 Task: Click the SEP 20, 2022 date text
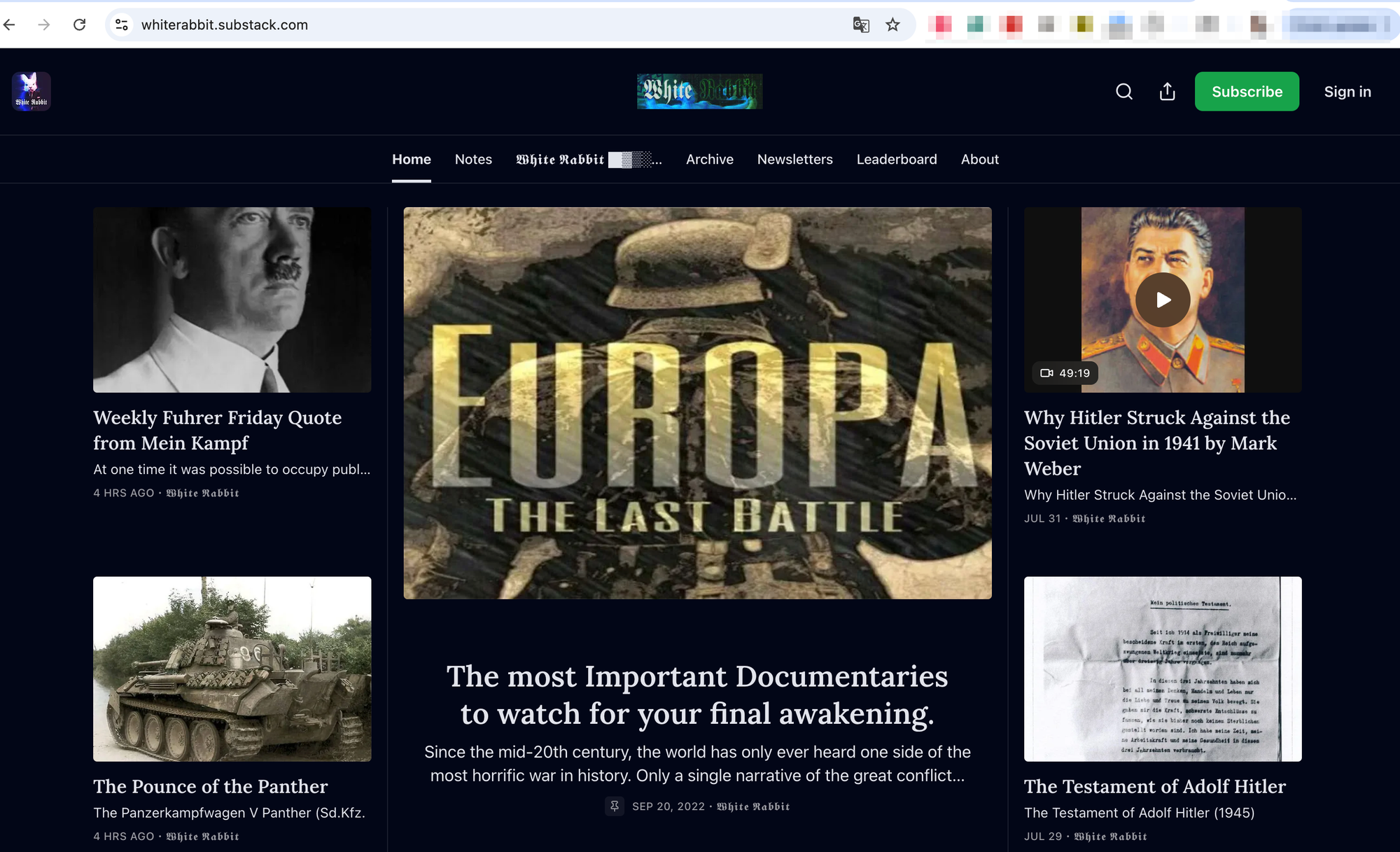(668, 806)
